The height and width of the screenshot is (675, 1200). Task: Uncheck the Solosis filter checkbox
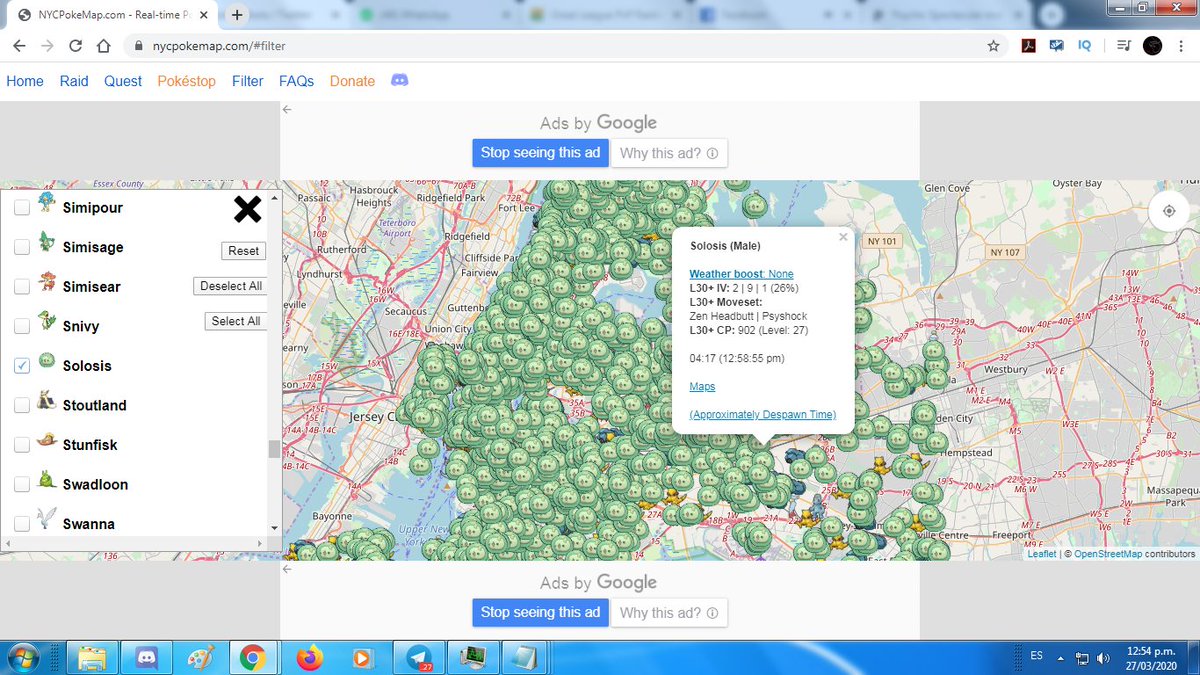tap(21, 366)
